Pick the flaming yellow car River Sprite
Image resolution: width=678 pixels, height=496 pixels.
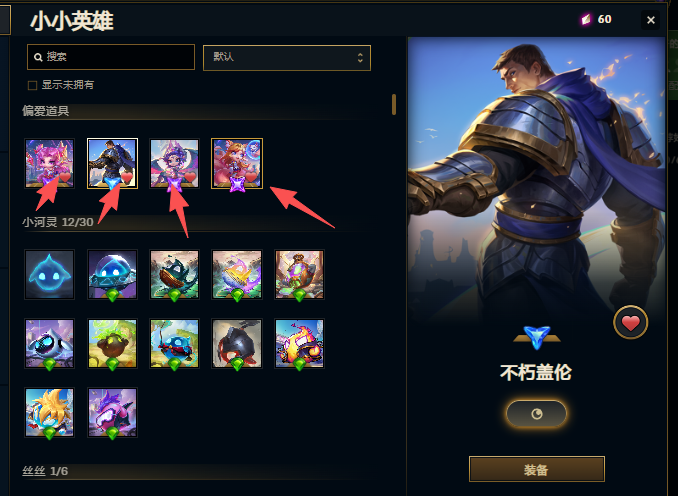[x=299, y=344]
